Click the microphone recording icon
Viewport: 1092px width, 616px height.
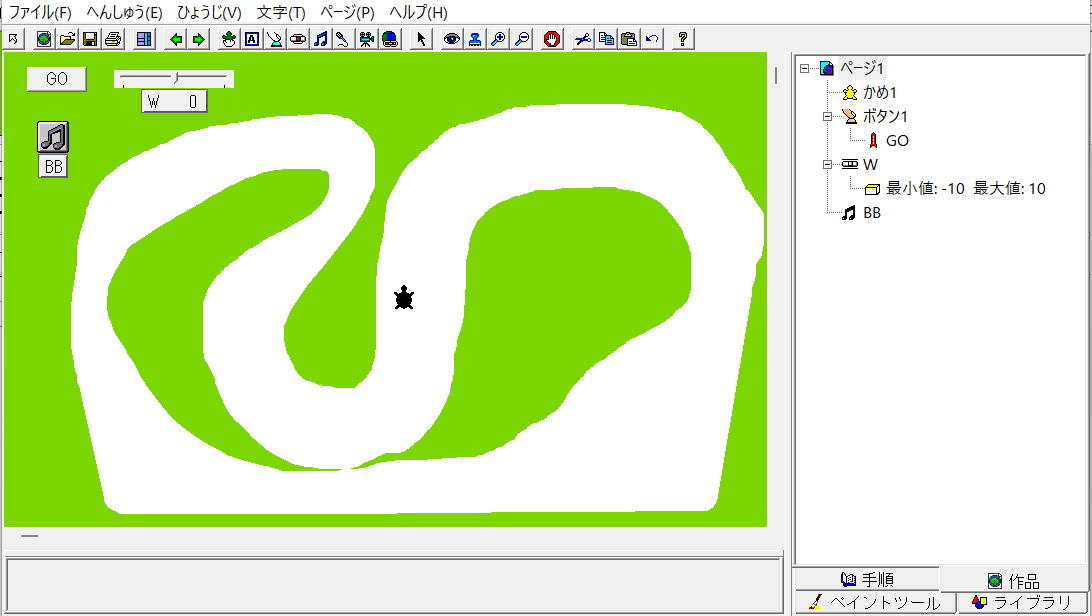point(343,39)
